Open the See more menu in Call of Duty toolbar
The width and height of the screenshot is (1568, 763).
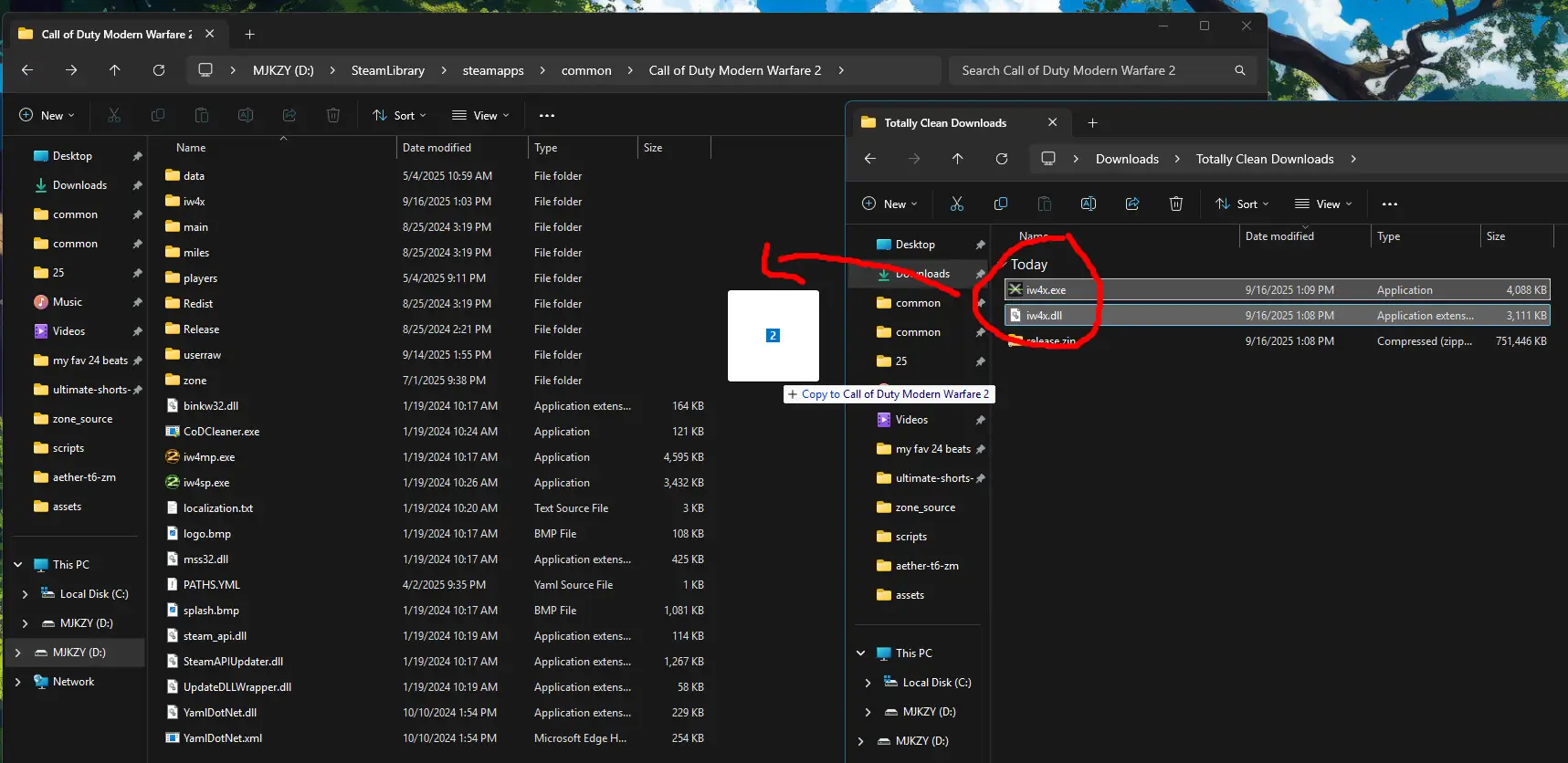tap(547, 115)
